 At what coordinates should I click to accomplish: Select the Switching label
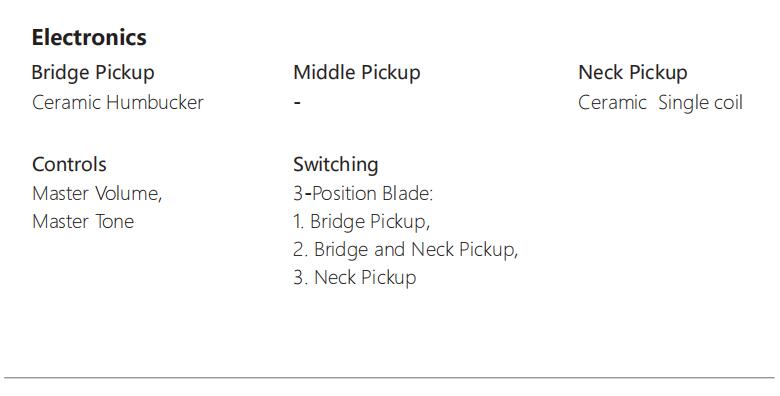(336, 165)
